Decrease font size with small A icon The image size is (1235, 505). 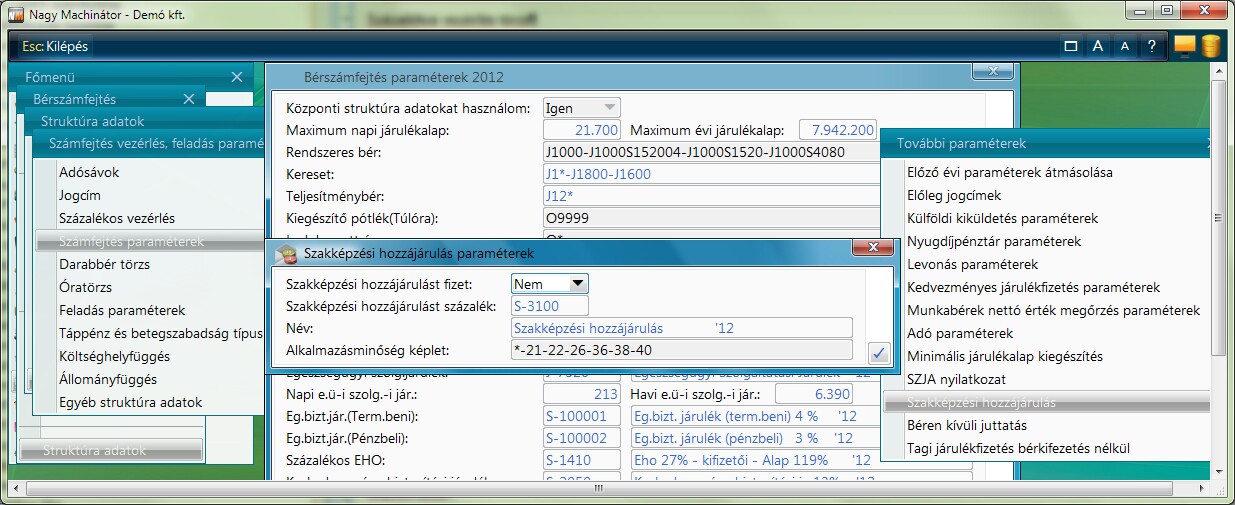coord(1125,46)
